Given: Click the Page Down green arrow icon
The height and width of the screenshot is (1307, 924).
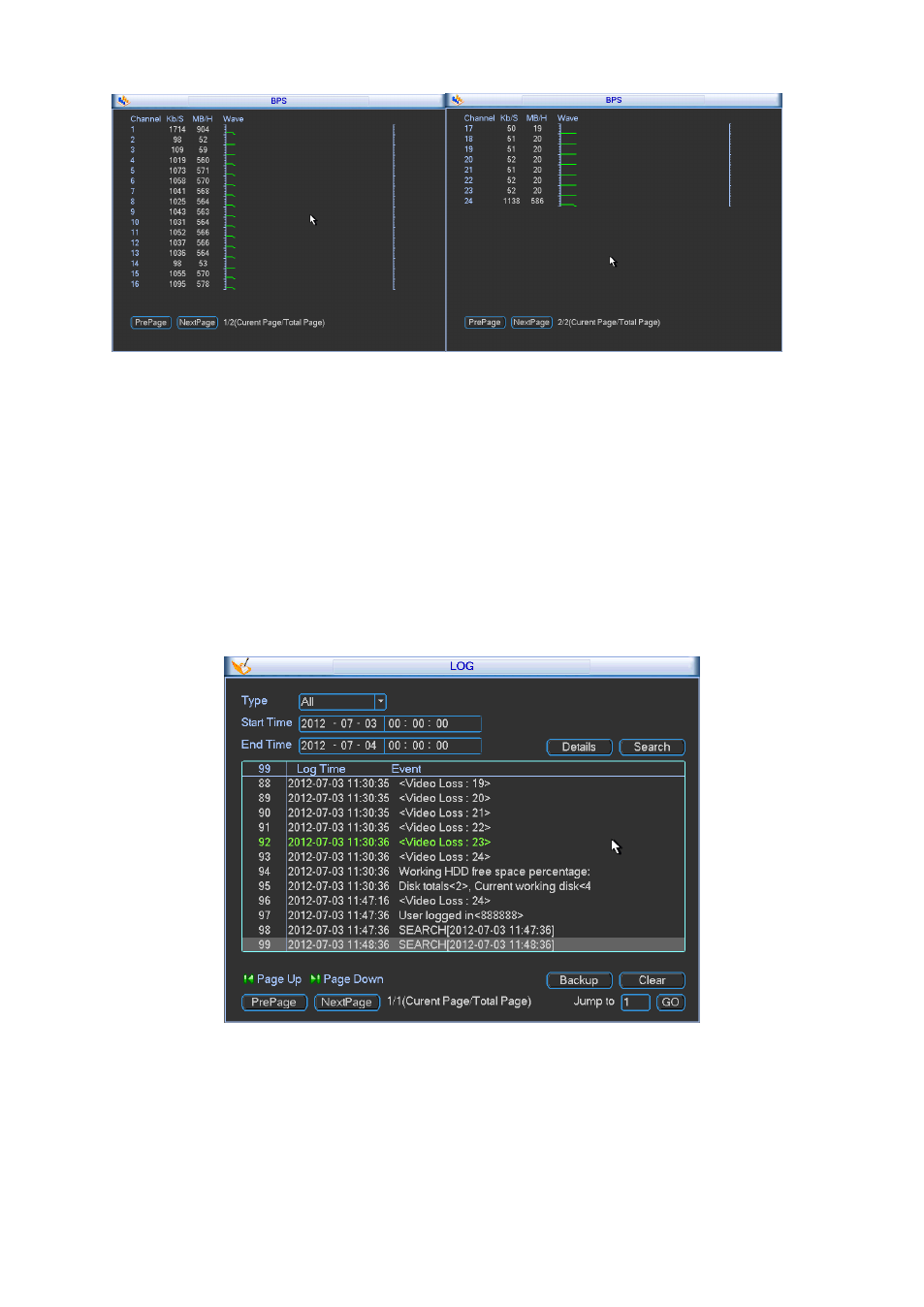Looking at the screenshot, I should click(x=315, y=979).
